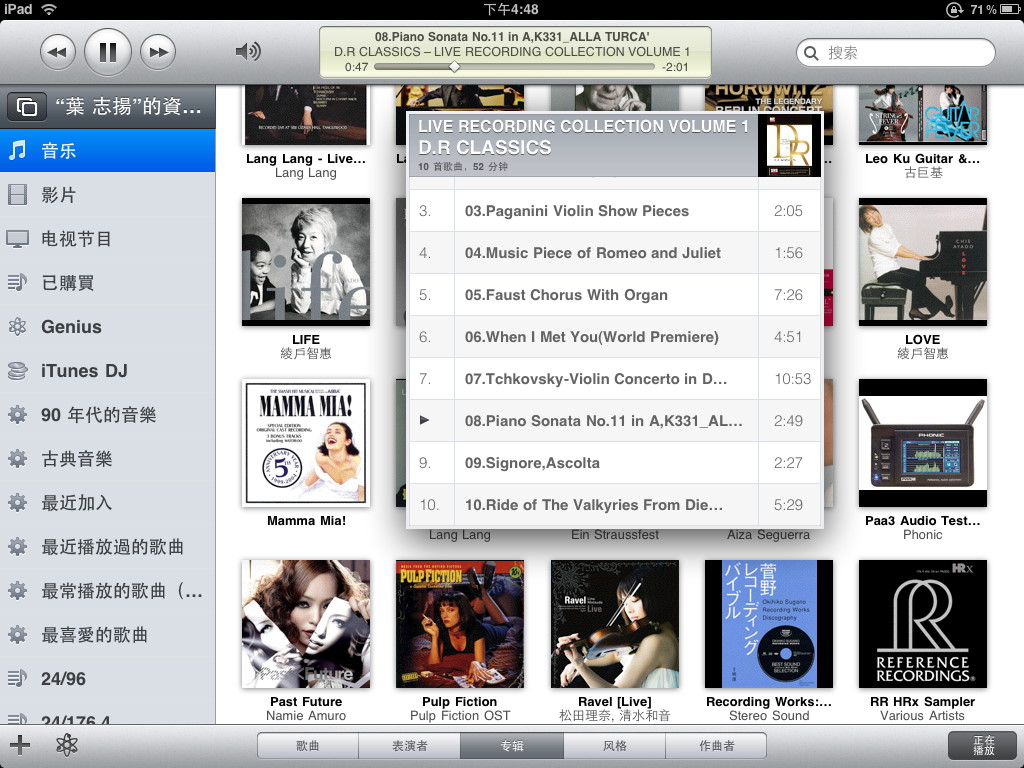Open 电视节目 TV shows library
Viewport: 1024px width, 768px height.
click(x=108, y=239)
